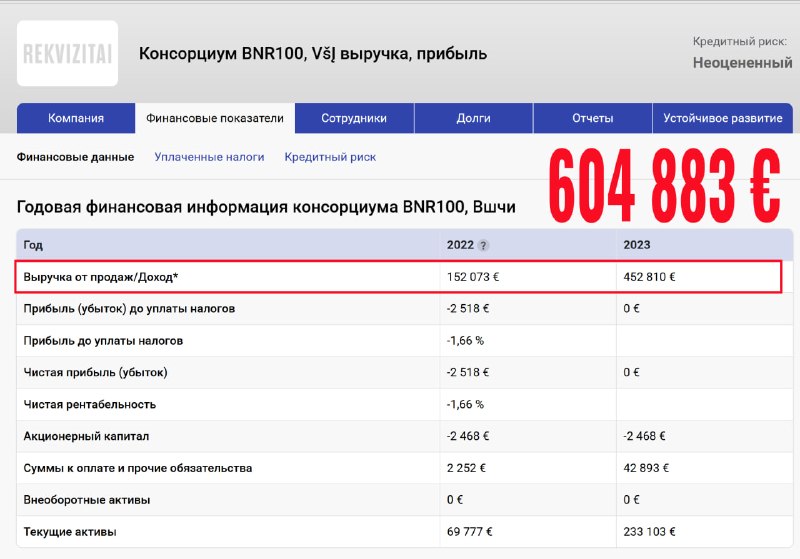Click 2023 value 0 € for Чистая прибыль

pos(631,372)
